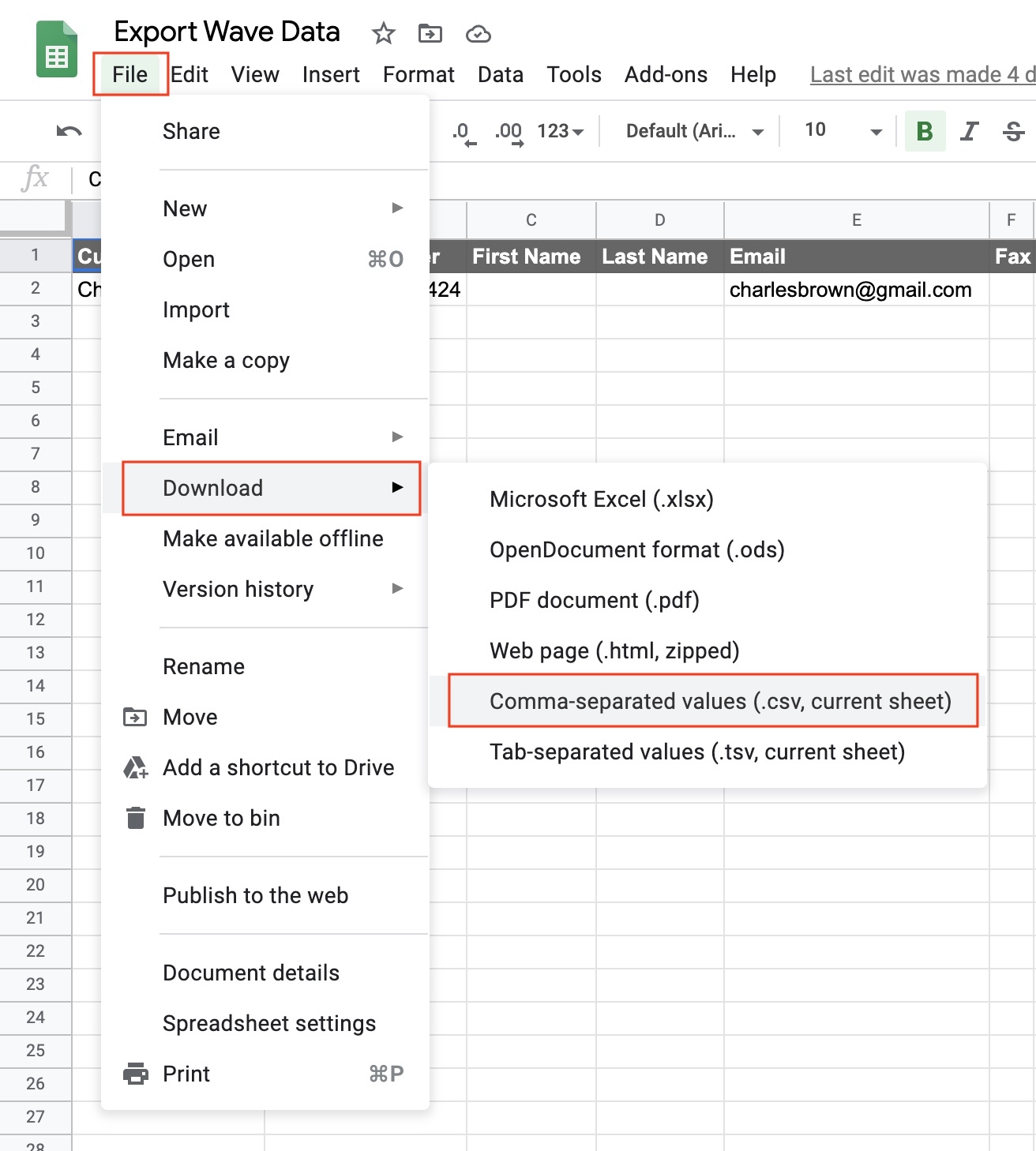Open the 123 number format dropdown

[558, 131]
